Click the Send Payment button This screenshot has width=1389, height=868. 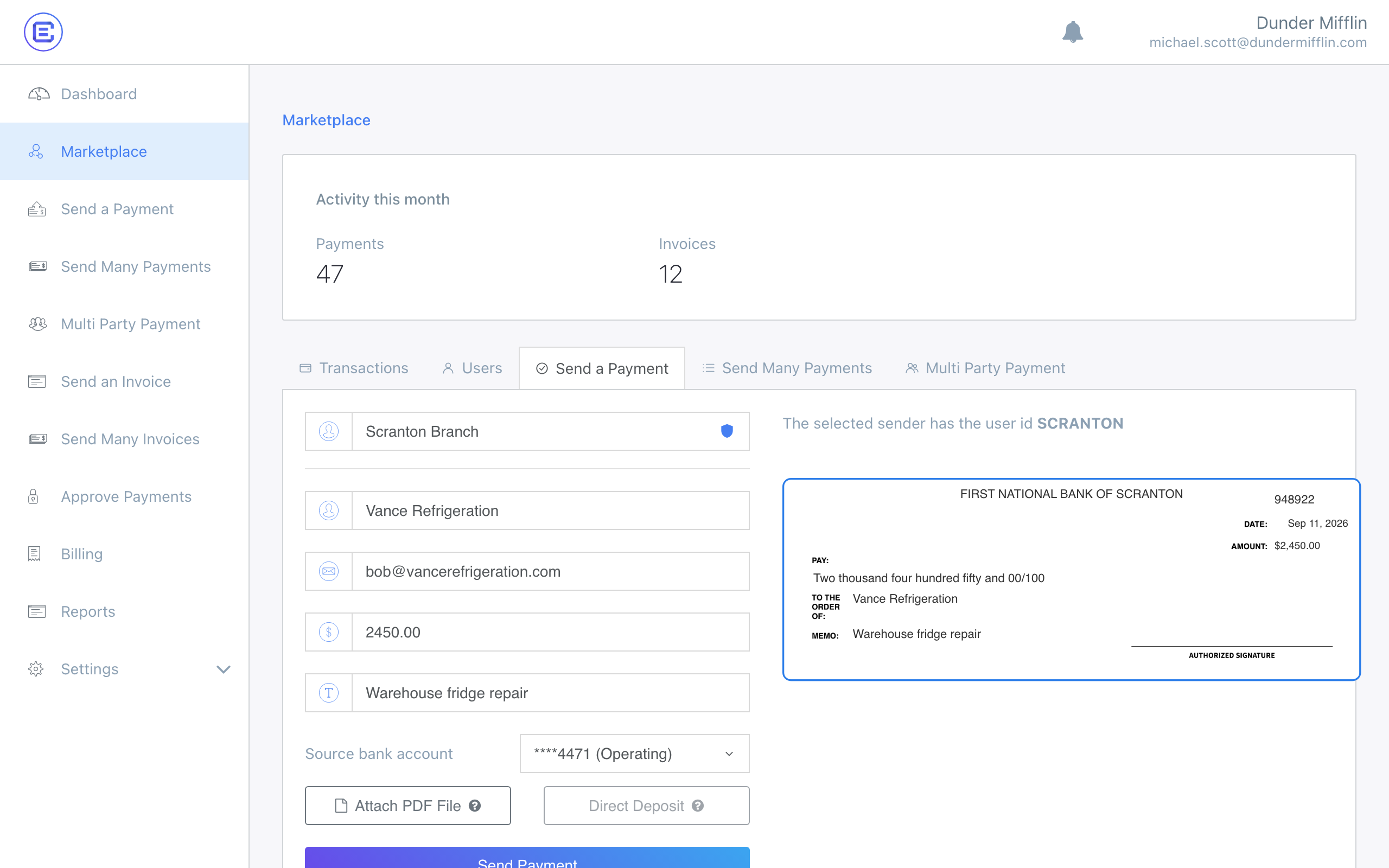(527, 858)
